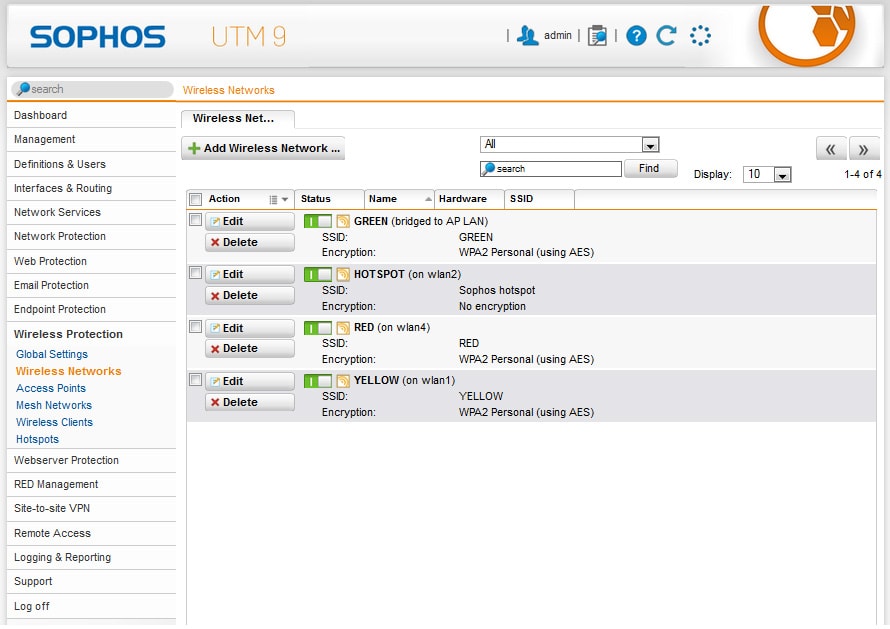890x629 pixels.
Task: Check the RED network row checkbox
Action: 195,326
